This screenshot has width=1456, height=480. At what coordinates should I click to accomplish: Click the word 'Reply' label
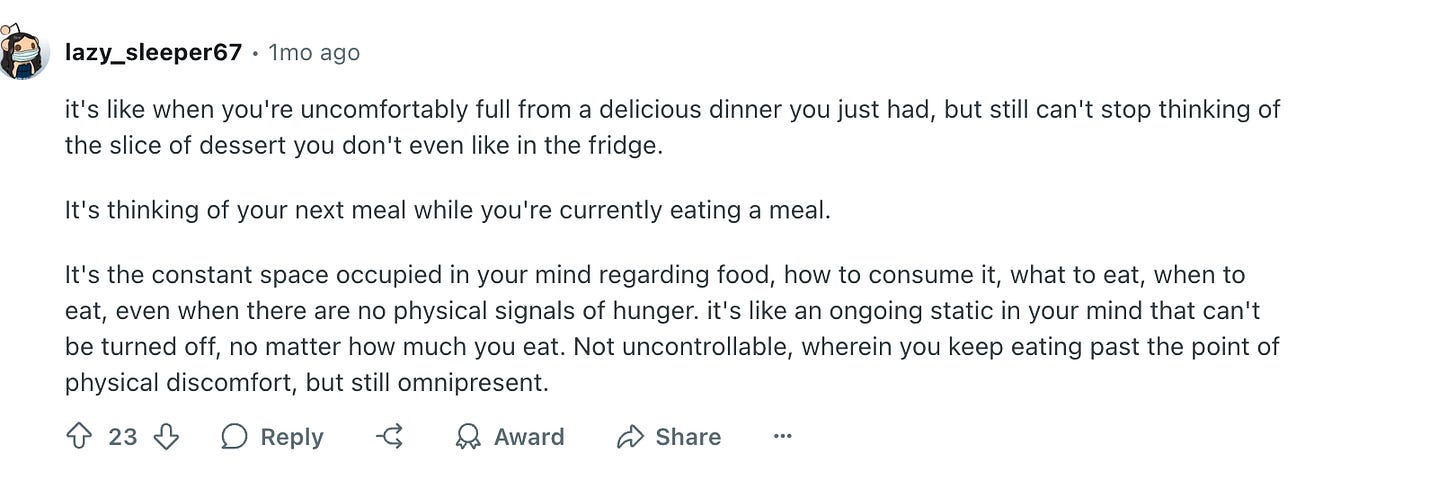(291, 437)
